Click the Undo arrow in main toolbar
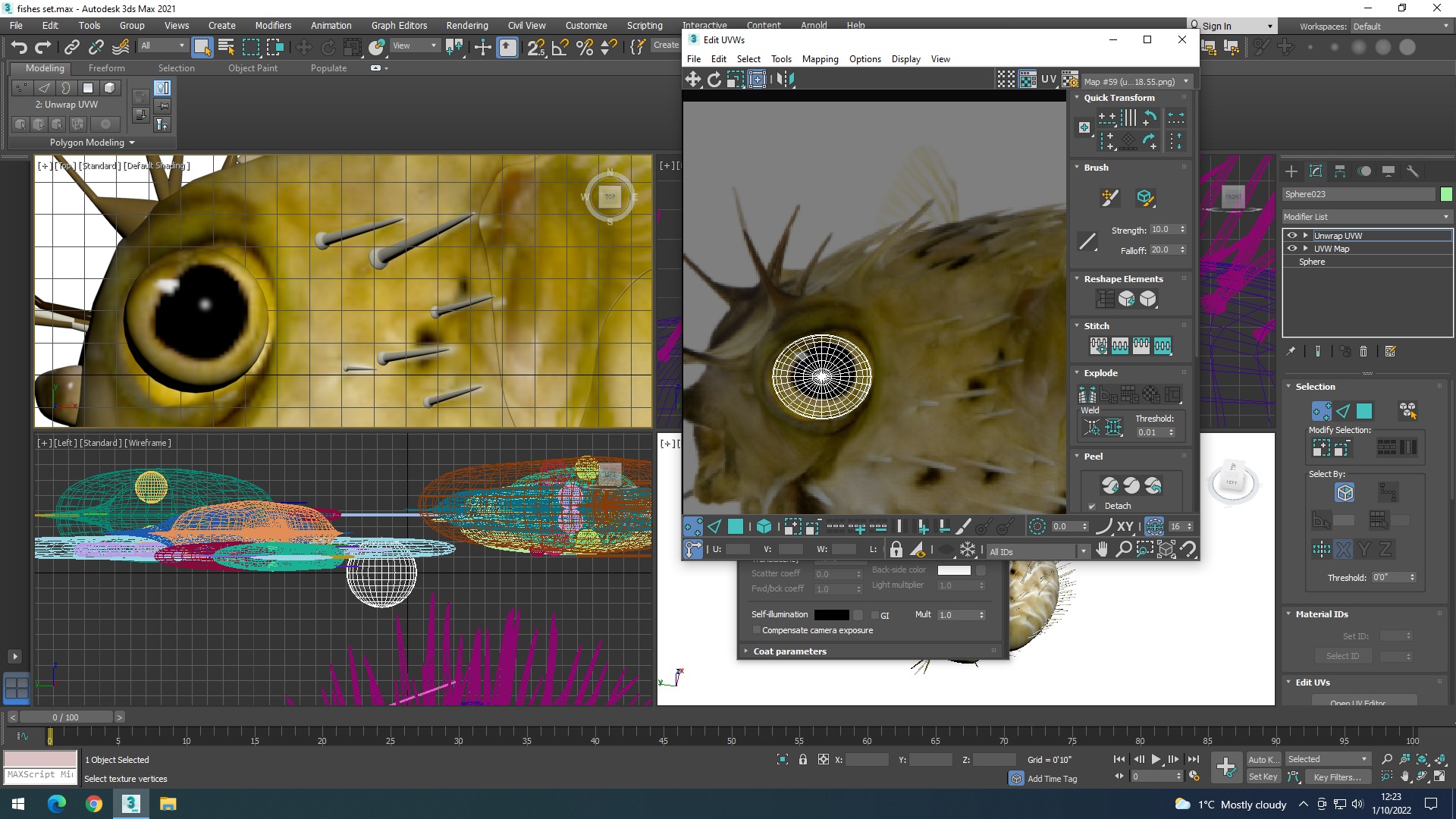Viewport: 1456px width, 819px height. tap(19, 47)
